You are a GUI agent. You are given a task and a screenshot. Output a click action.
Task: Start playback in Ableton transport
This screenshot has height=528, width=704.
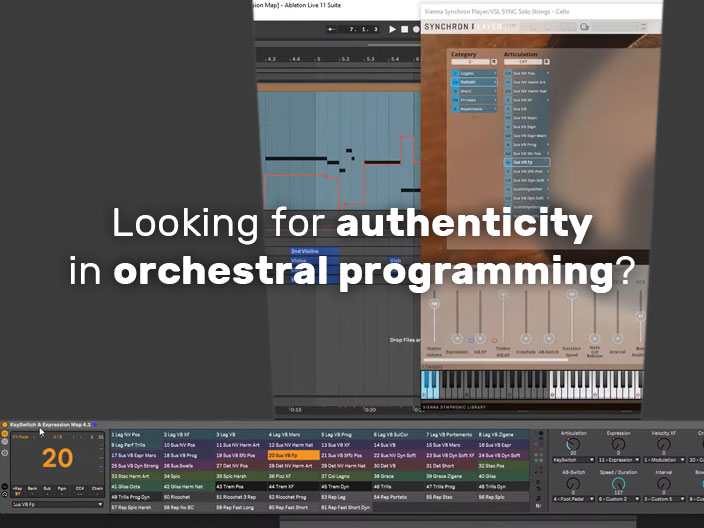click(x=392, y=29)
